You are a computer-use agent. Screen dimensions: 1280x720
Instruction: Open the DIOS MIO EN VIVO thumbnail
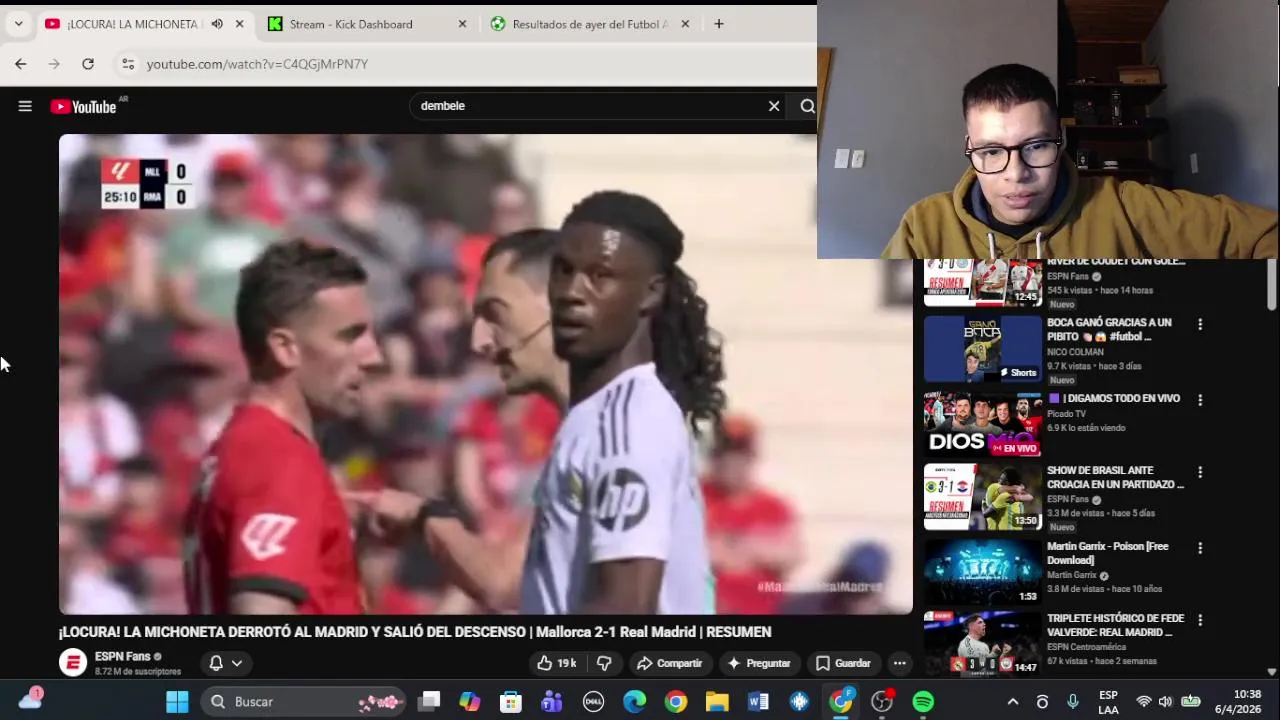pos(983,424)
